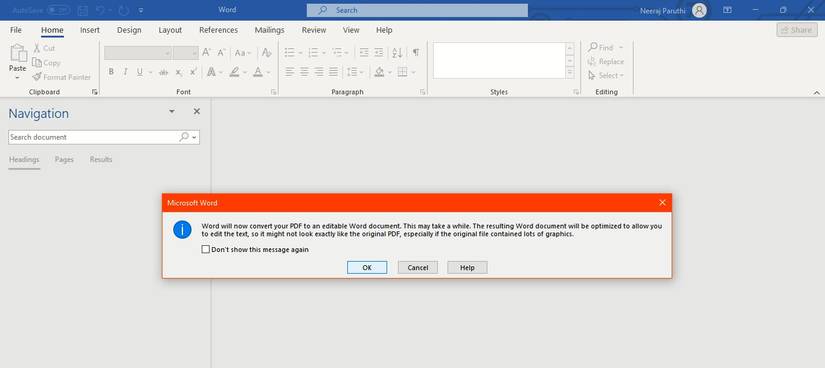
Task: Open the Pages tab in Navigation
Action: pyautogui.click(x=64, y=160)
